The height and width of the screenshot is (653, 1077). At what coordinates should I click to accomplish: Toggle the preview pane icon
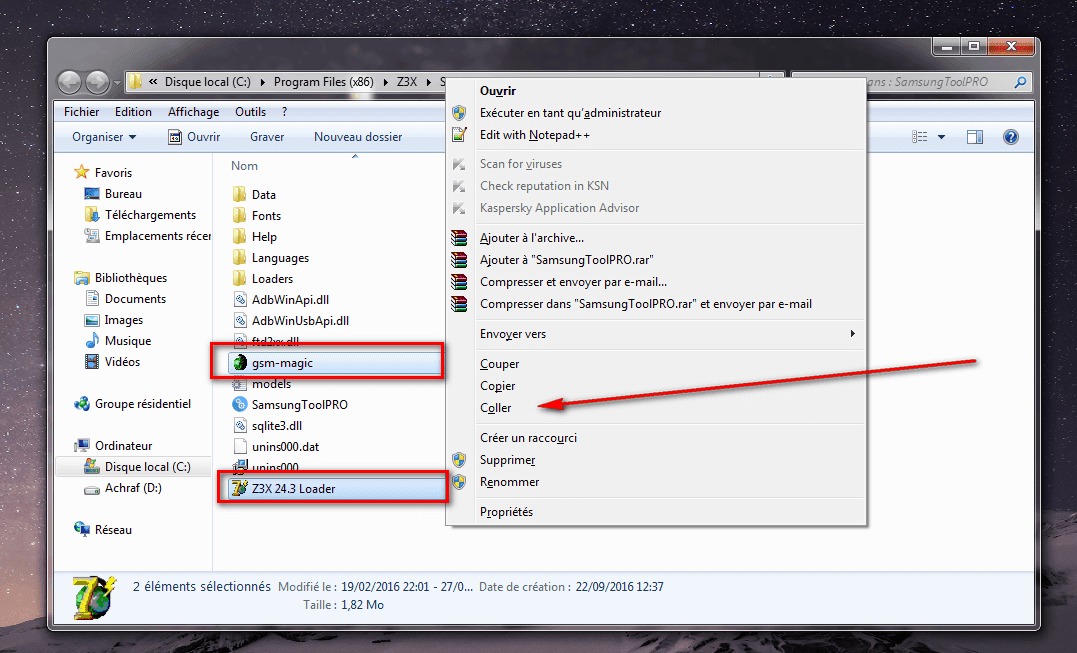pyautogui.click(x=975, y=137)
